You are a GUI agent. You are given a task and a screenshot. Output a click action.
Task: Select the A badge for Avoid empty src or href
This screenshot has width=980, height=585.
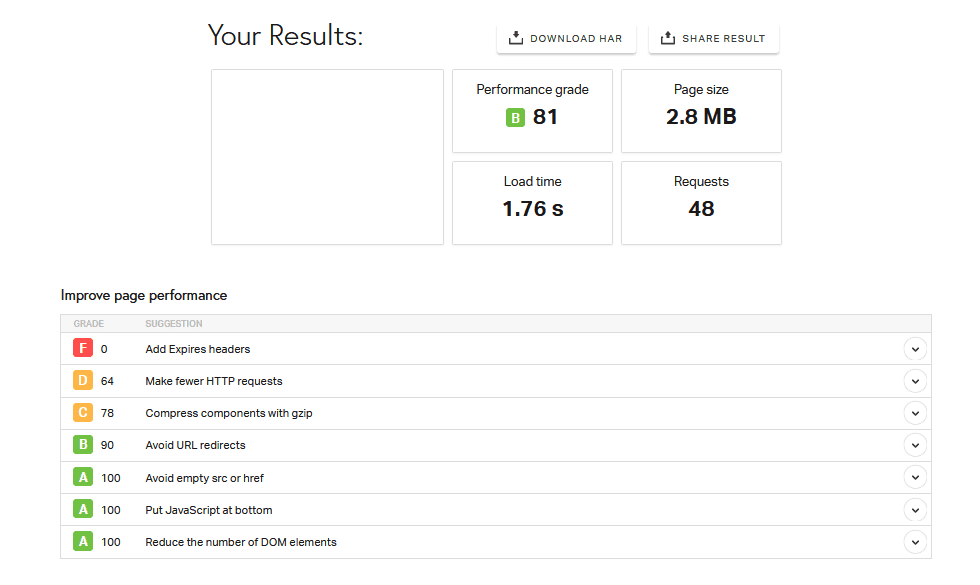click(84, 477)
